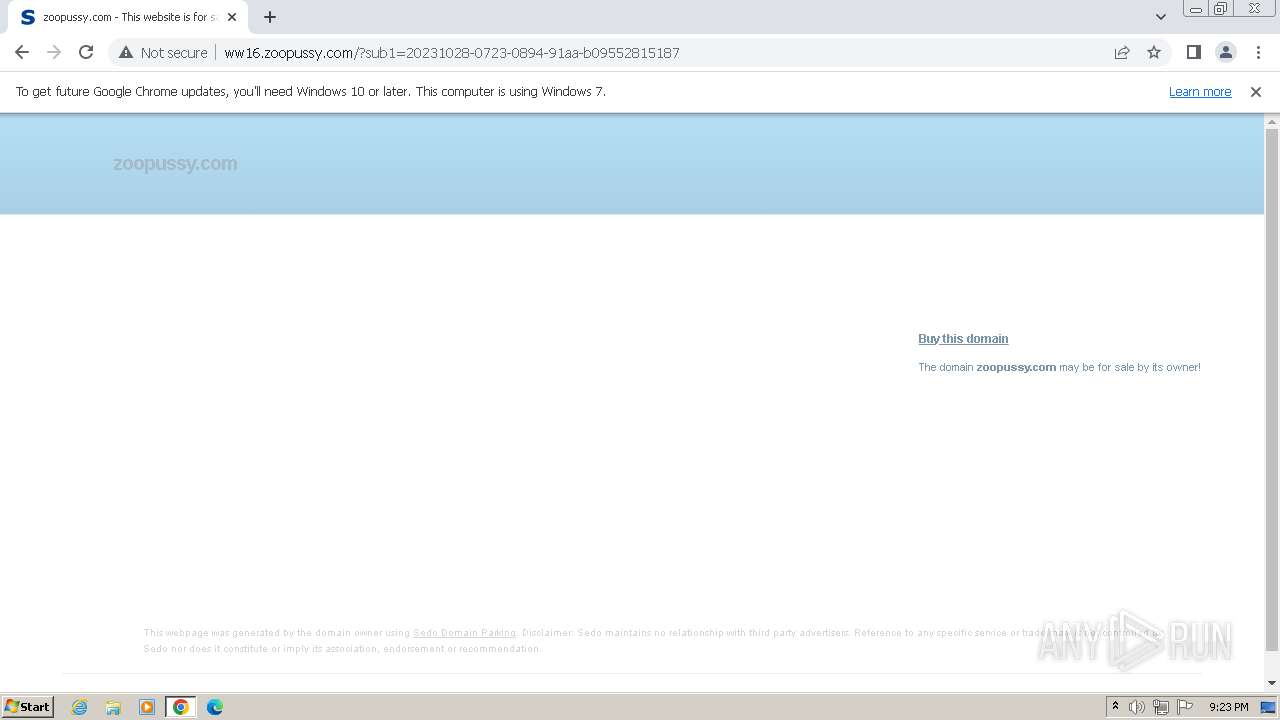
Task: Open the Sedo Domain Parking link
Action: pos(464,633)
